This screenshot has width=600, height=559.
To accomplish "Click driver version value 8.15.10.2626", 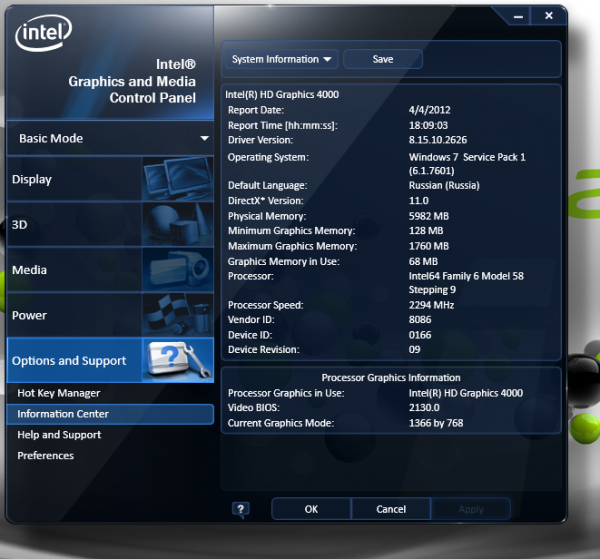I will [x=438, y=140].
